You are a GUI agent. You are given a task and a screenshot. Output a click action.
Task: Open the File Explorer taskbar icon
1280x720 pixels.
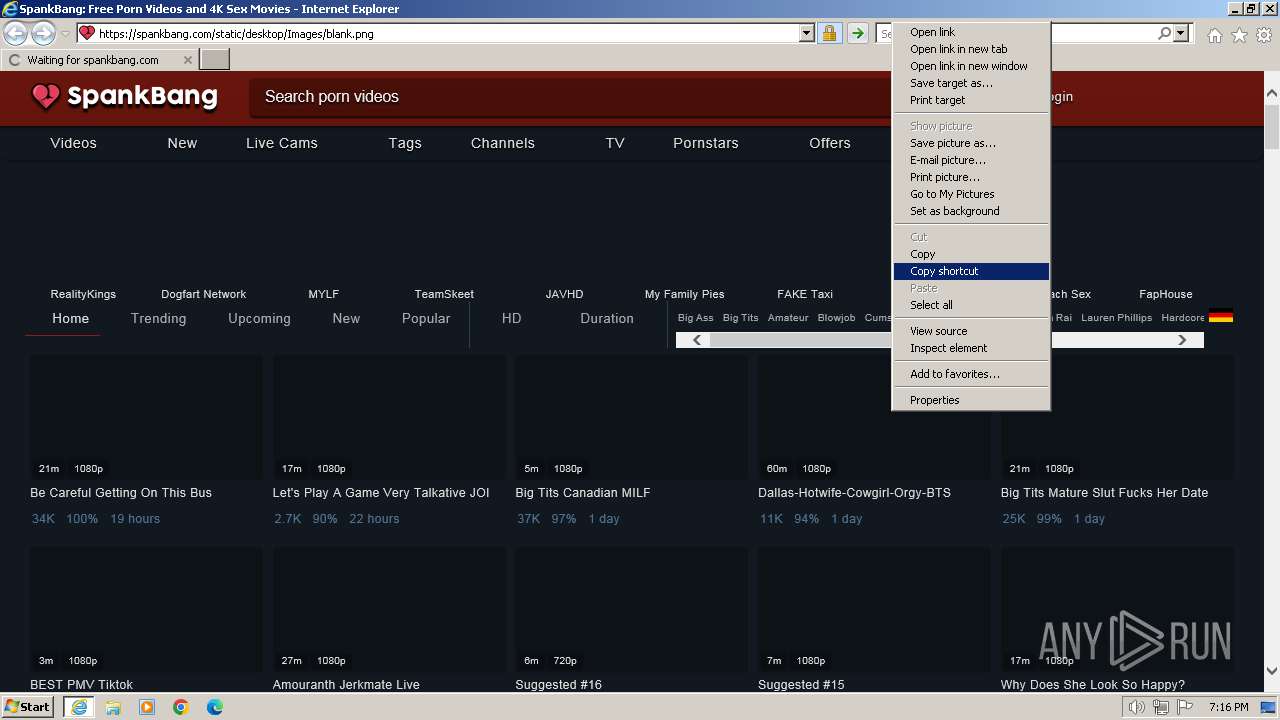113,707
